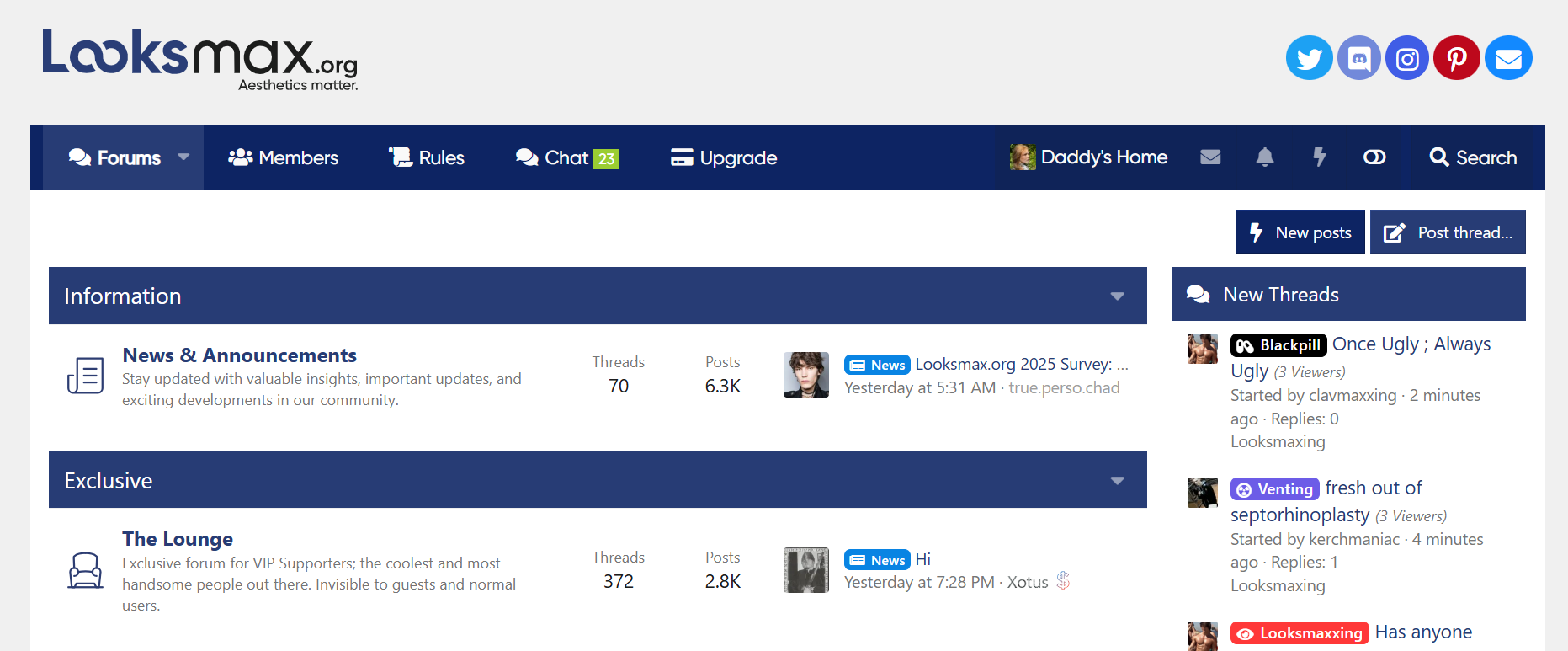This screenshot has width=1568, height=651.
Task: Click the New Threads speech bubbles icon
Action: click(1198, 294)
